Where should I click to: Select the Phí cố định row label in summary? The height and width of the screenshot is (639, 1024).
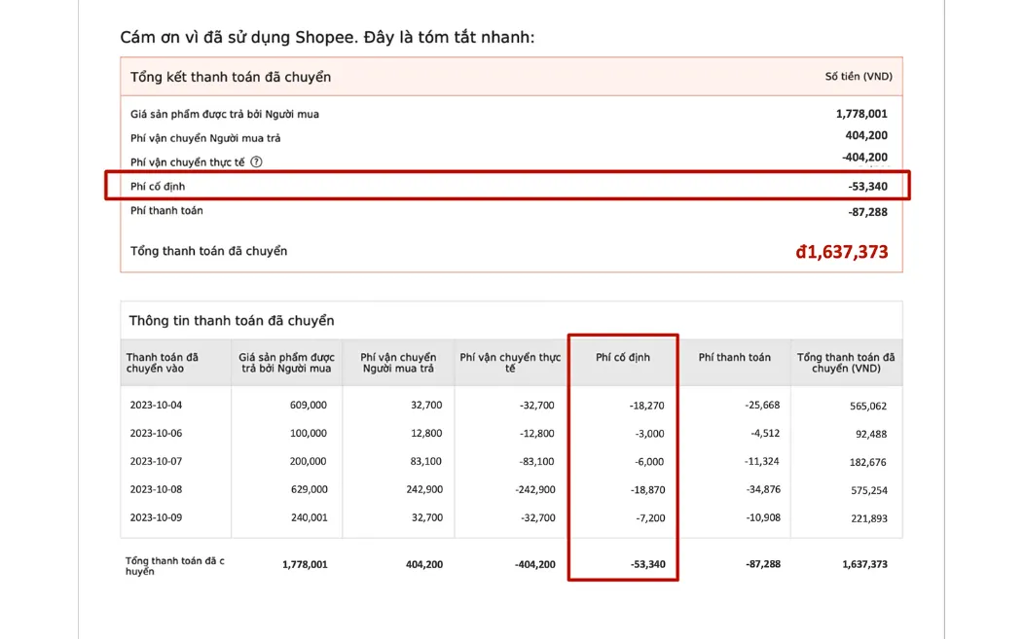158,187
